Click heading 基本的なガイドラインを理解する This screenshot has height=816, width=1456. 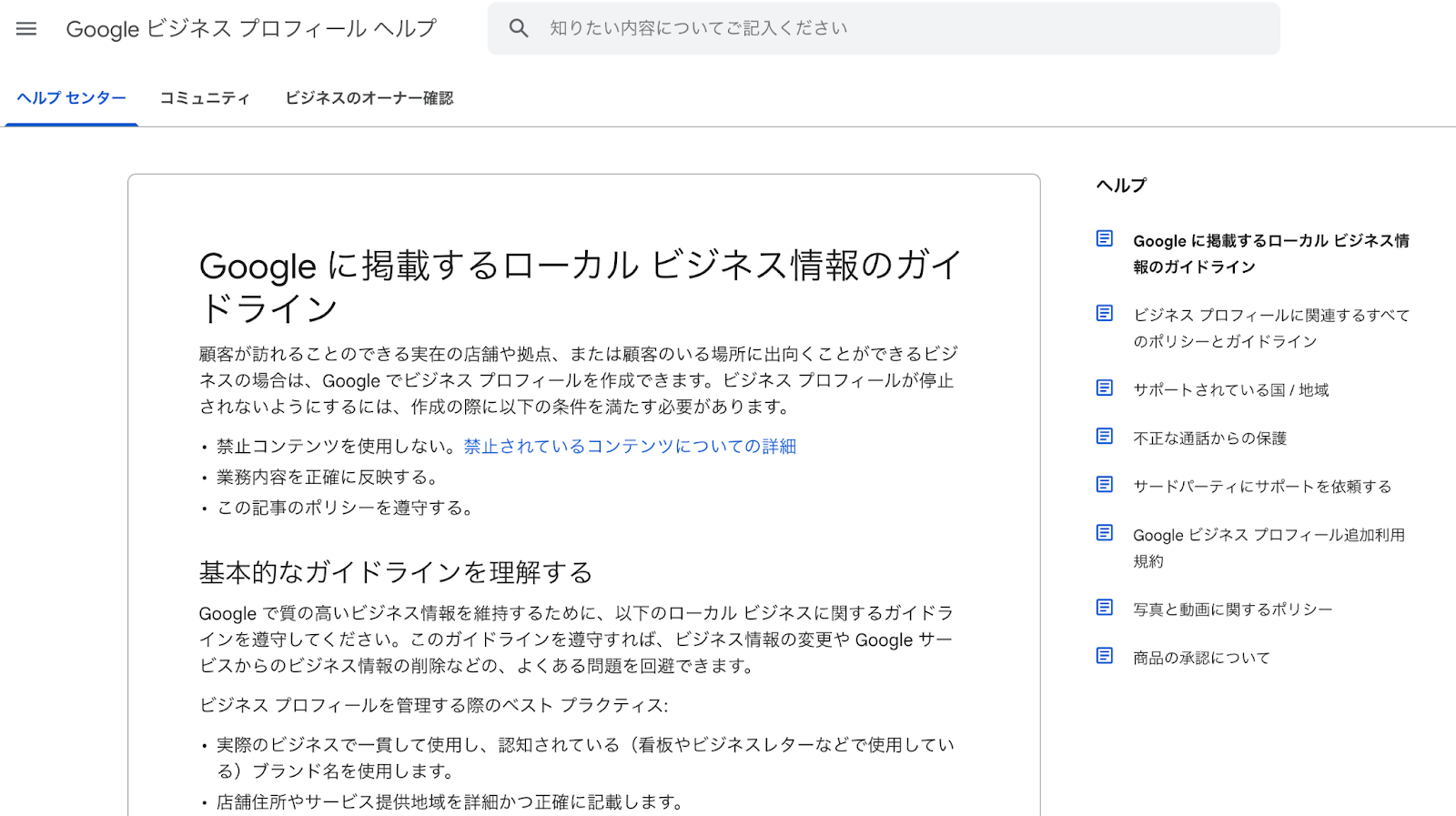pyautogui.click(x=396, y=572)
